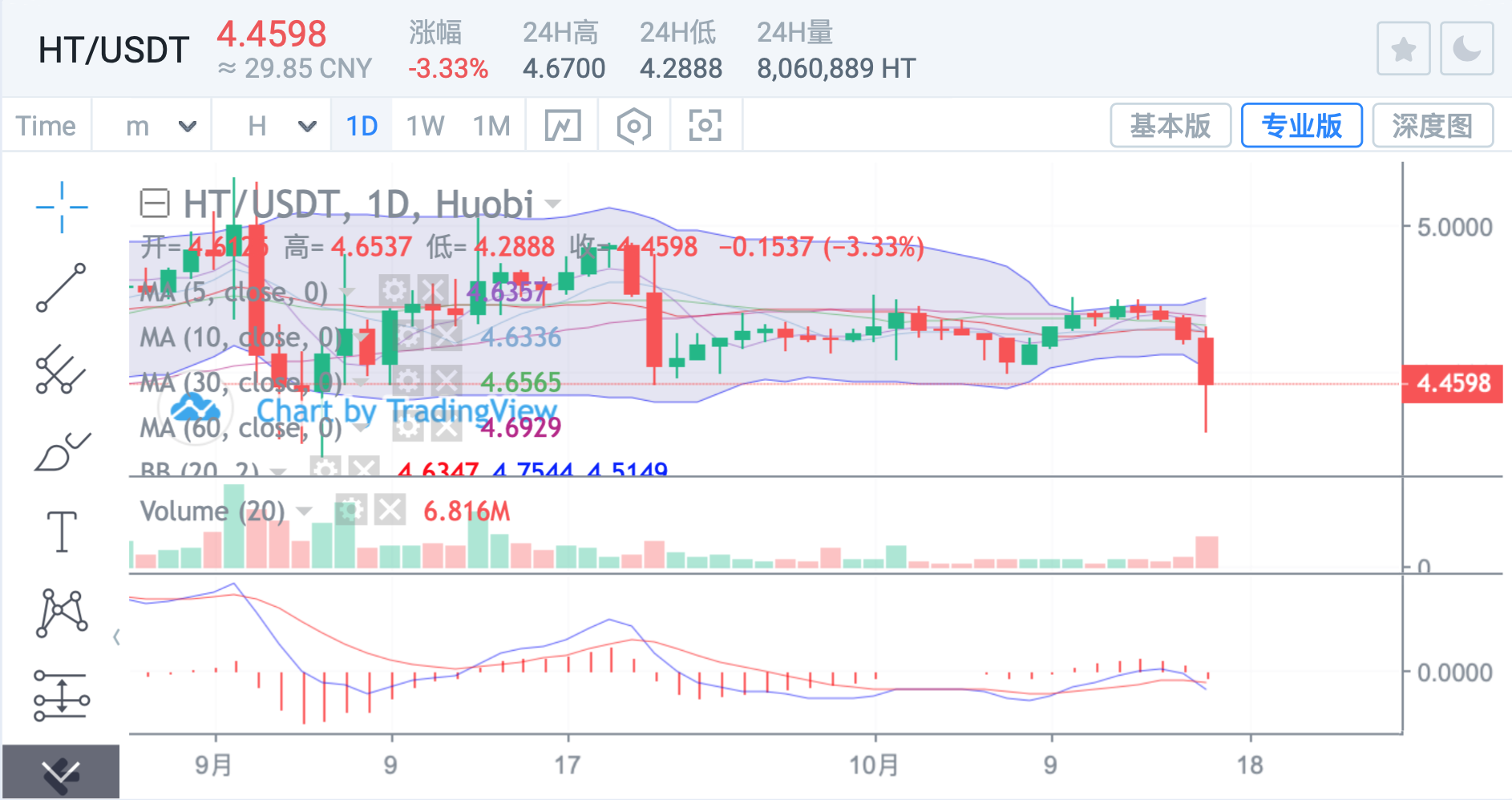Switch to 专业版 professional view
Screen dimensions: 1512x800
click(x=1302, y=126)
